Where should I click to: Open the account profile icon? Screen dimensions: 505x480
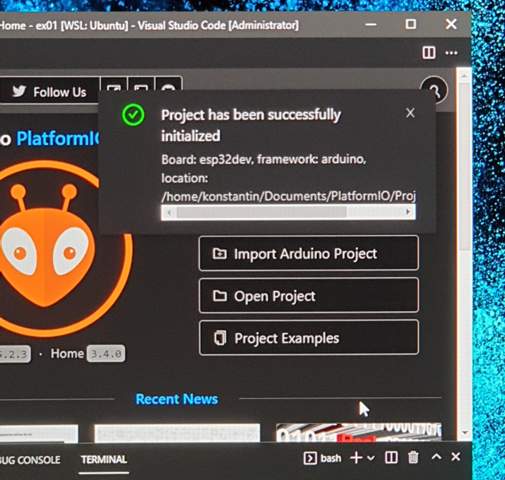click(x=434, y=90)
